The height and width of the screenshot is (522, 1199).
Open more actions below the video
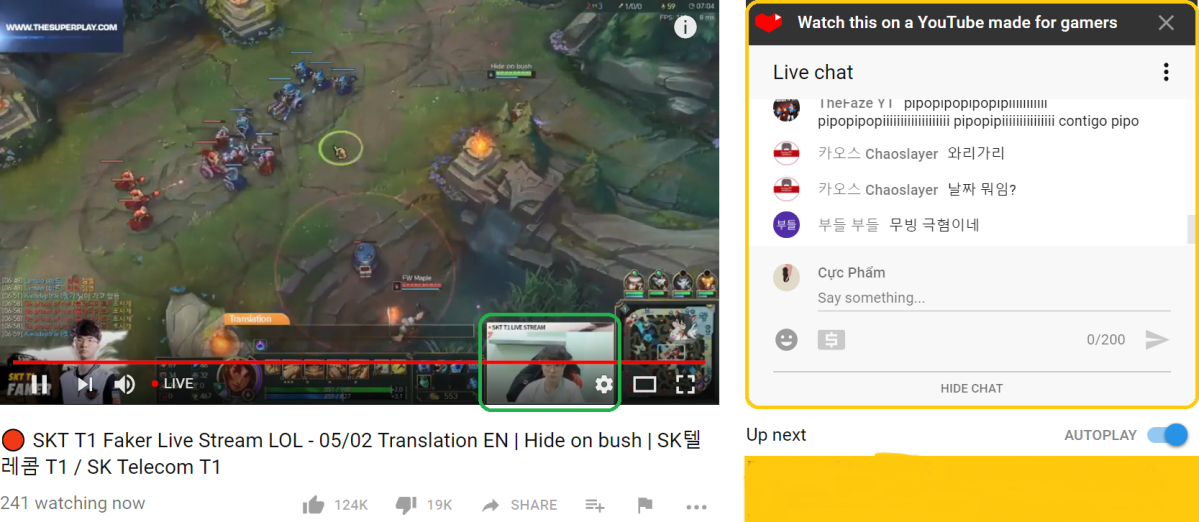[x=697, y=506]
